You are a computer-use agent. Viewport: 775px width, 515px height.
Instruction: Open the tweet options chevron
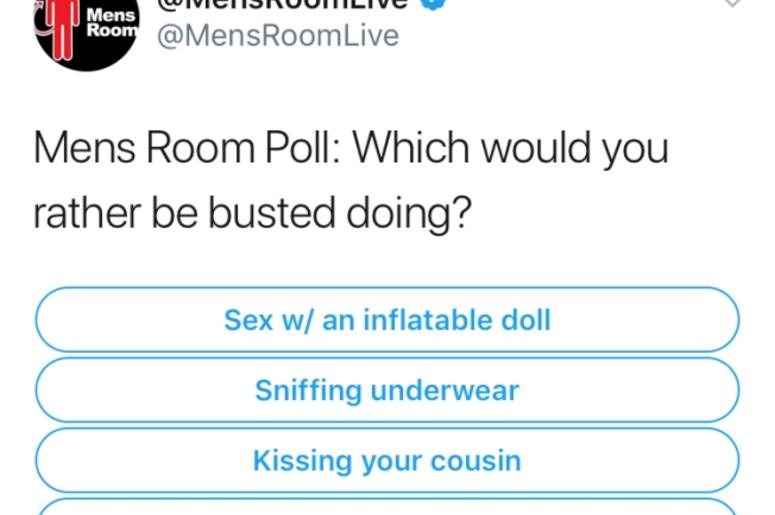coord(732,3)
